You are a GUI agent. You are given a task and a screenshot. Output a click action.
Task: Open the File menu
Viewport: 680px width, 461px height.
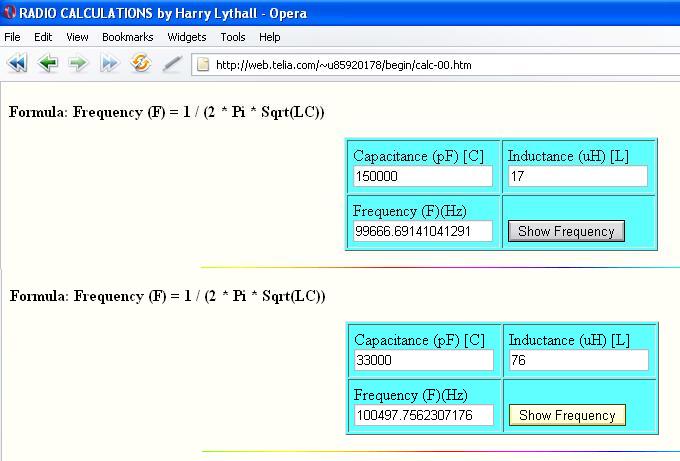[x=12, y=37]
